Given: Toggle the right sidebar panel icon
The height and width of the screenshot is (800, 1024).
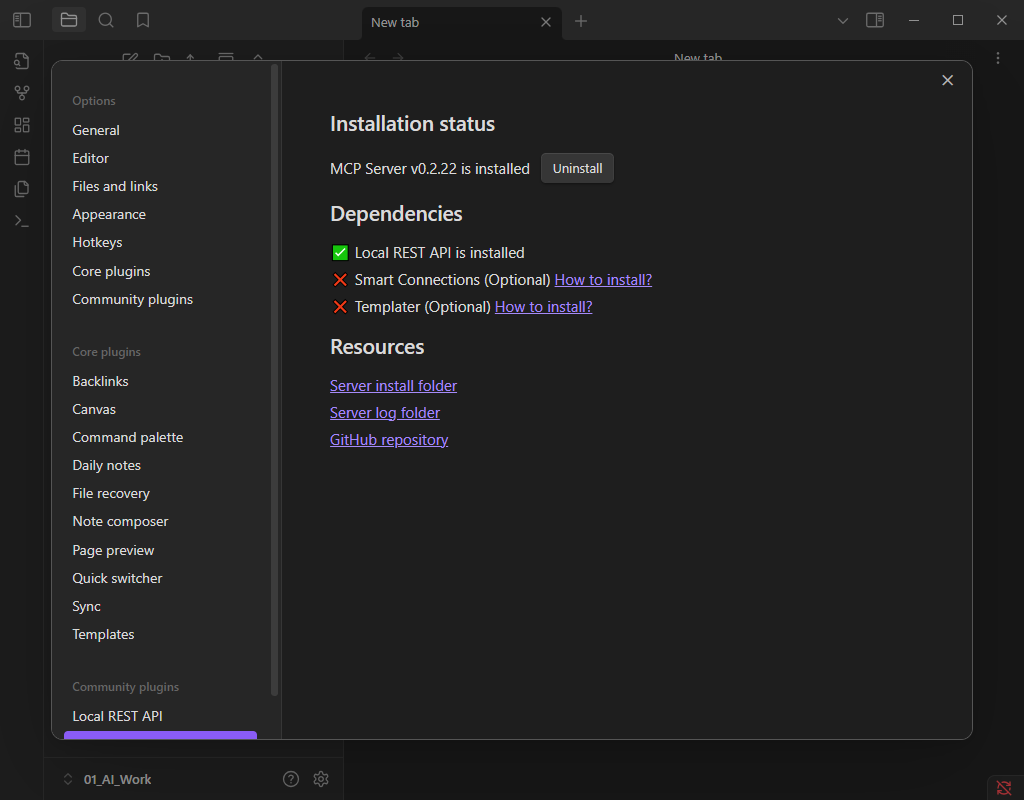Looking at the screenshot, I should click(875, 20).
